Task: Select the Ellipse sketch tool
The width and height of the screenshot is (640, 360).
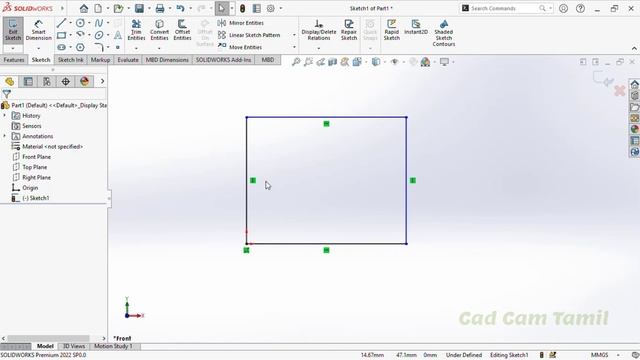Action: 99,35
